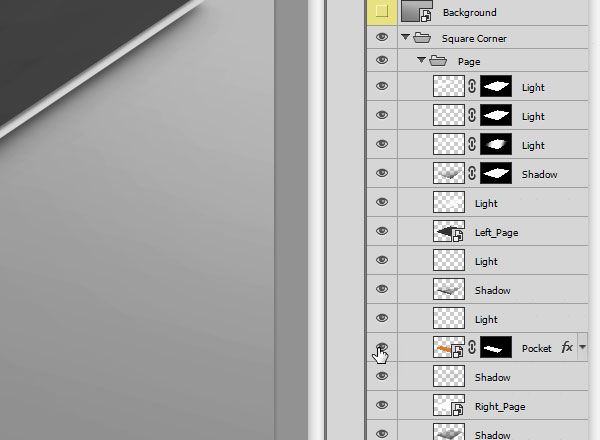Viewport: 600px width, 440px height.
Task: Select thumbnail of Light layer above Left_Page
Action: pos(449,202)
